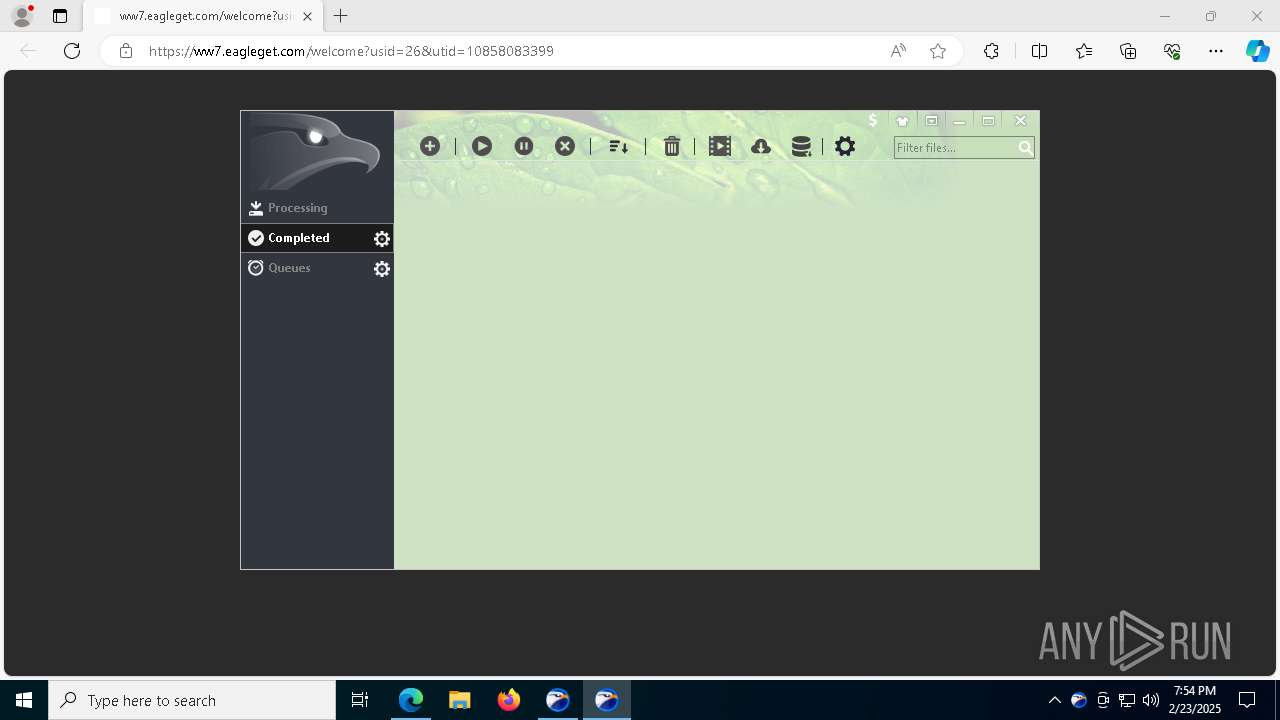Go back in the Edge browser
The width and height of the screenshot is (1280, 720).
tap(28, 51)
